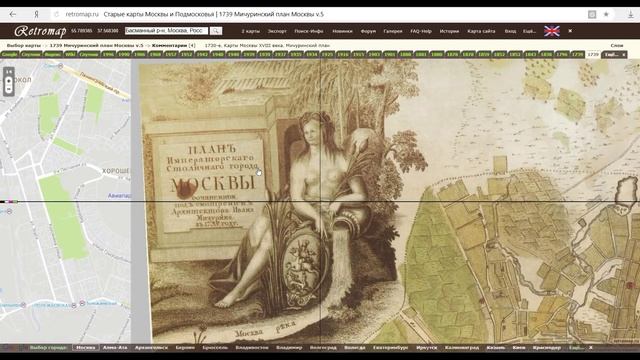Select city 'Казань' in bottom bar
This screenshot has height=360, width=640.
(496, 348)
